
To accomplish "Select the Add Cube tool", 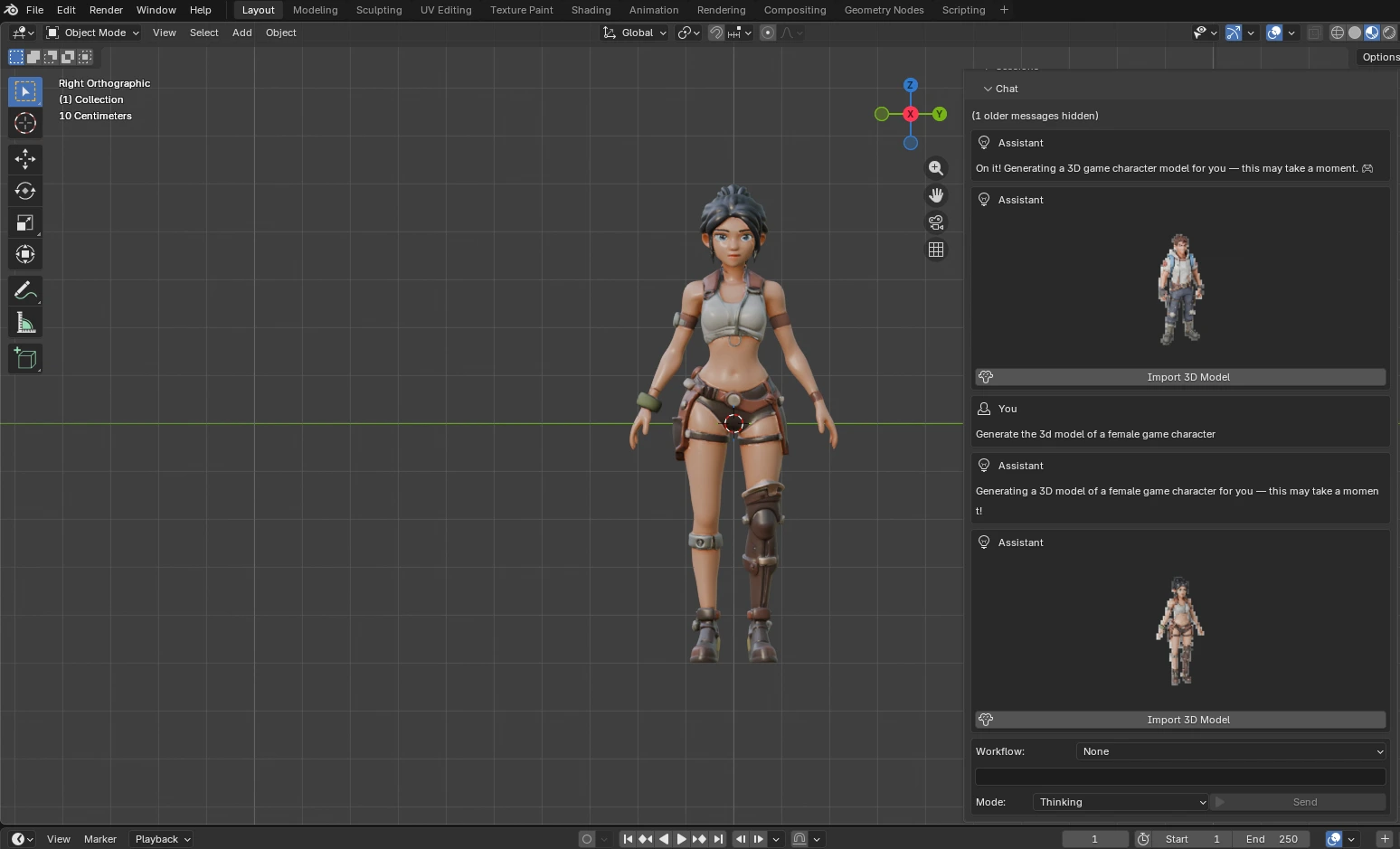I will point(25,358).
